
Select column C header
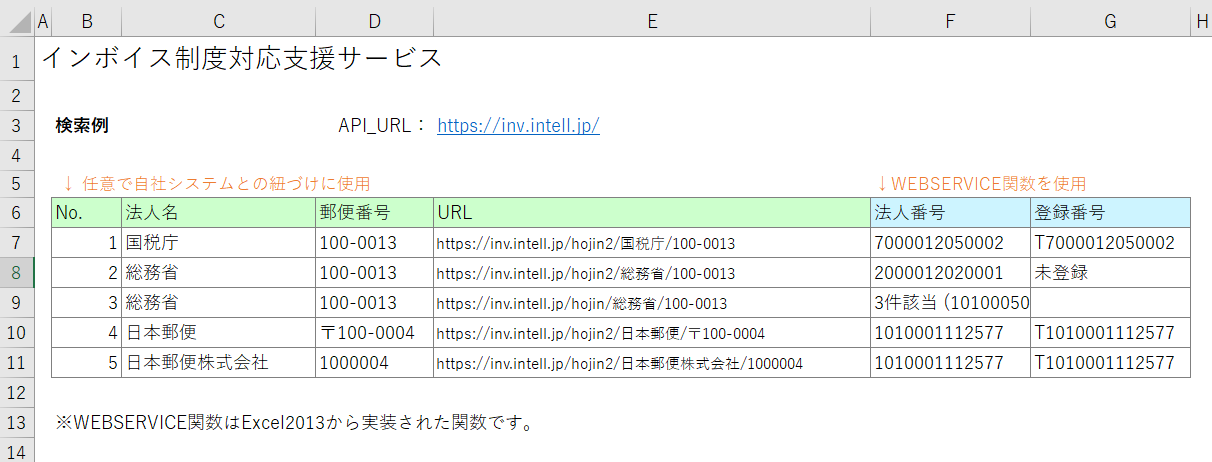click(x=218, y=21)
